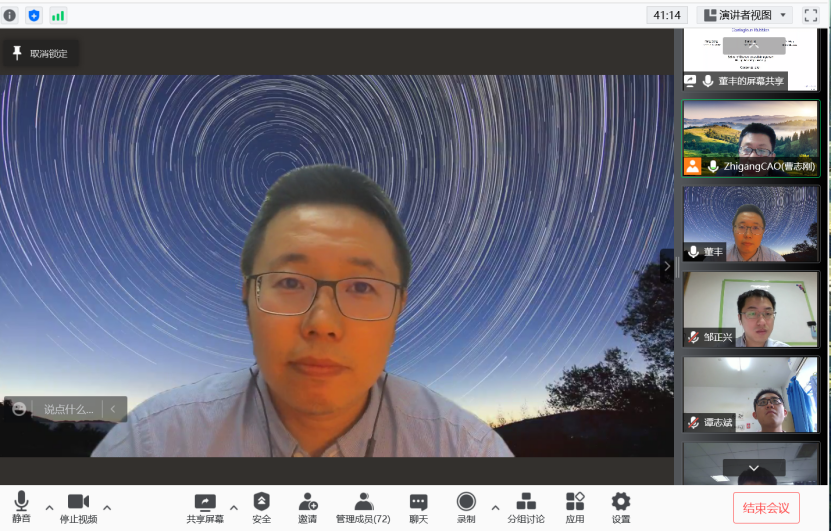Select 董丰的屏幕共享 thumbnail
This screenshot has width=831, height=531.
tap(750, 59)
